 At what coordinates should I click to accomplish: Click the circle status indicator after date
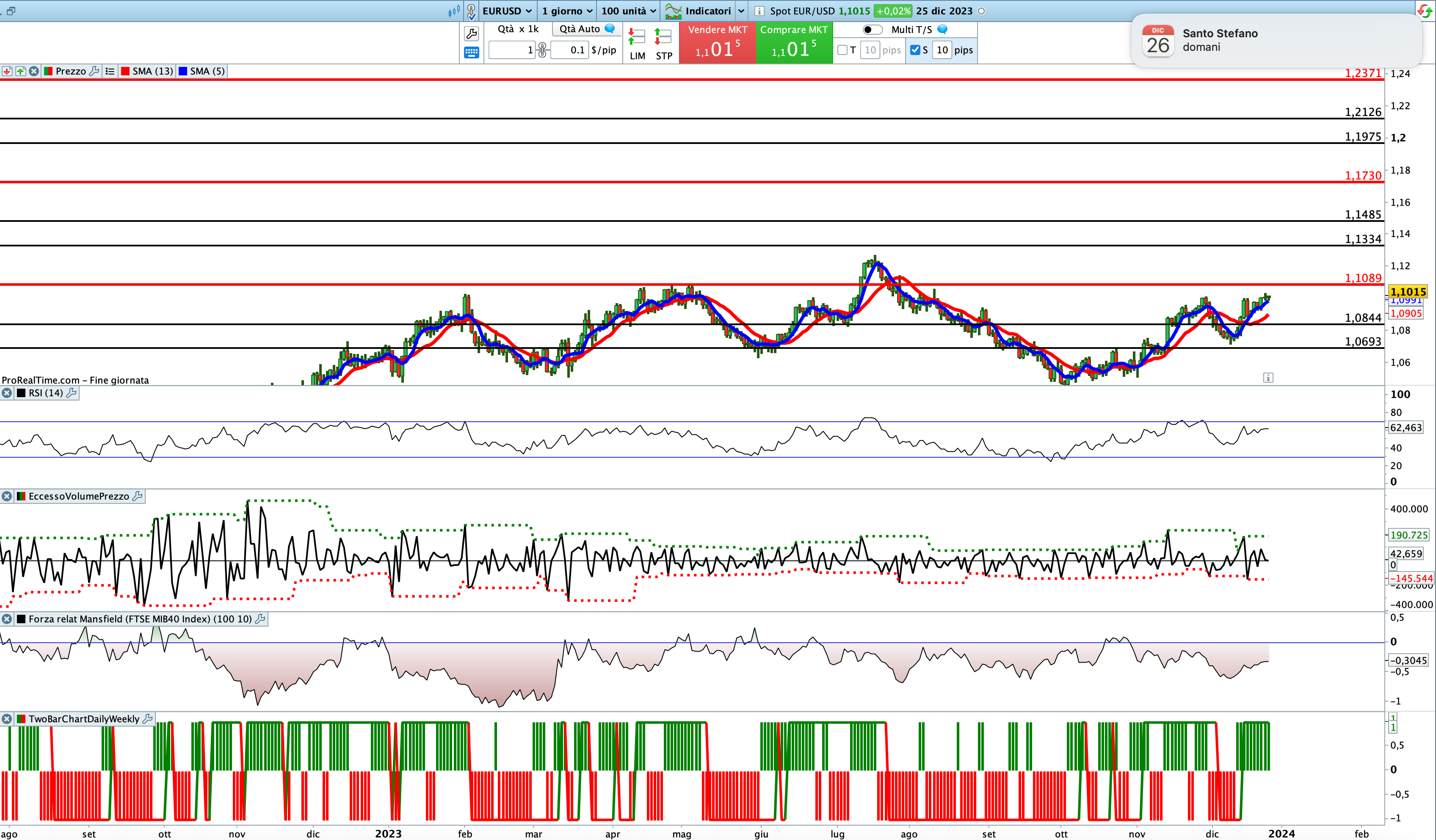click(x=981, y=11)
